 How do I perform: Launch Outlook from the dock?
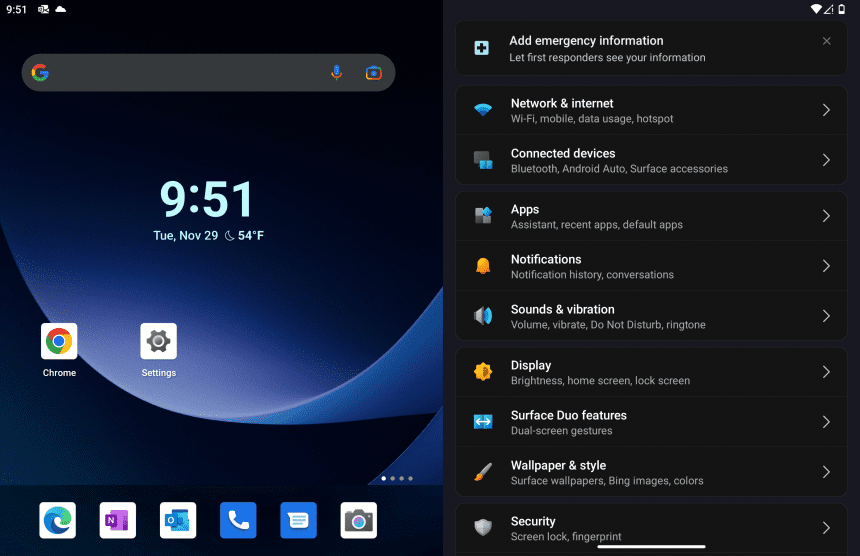point(178,520)
